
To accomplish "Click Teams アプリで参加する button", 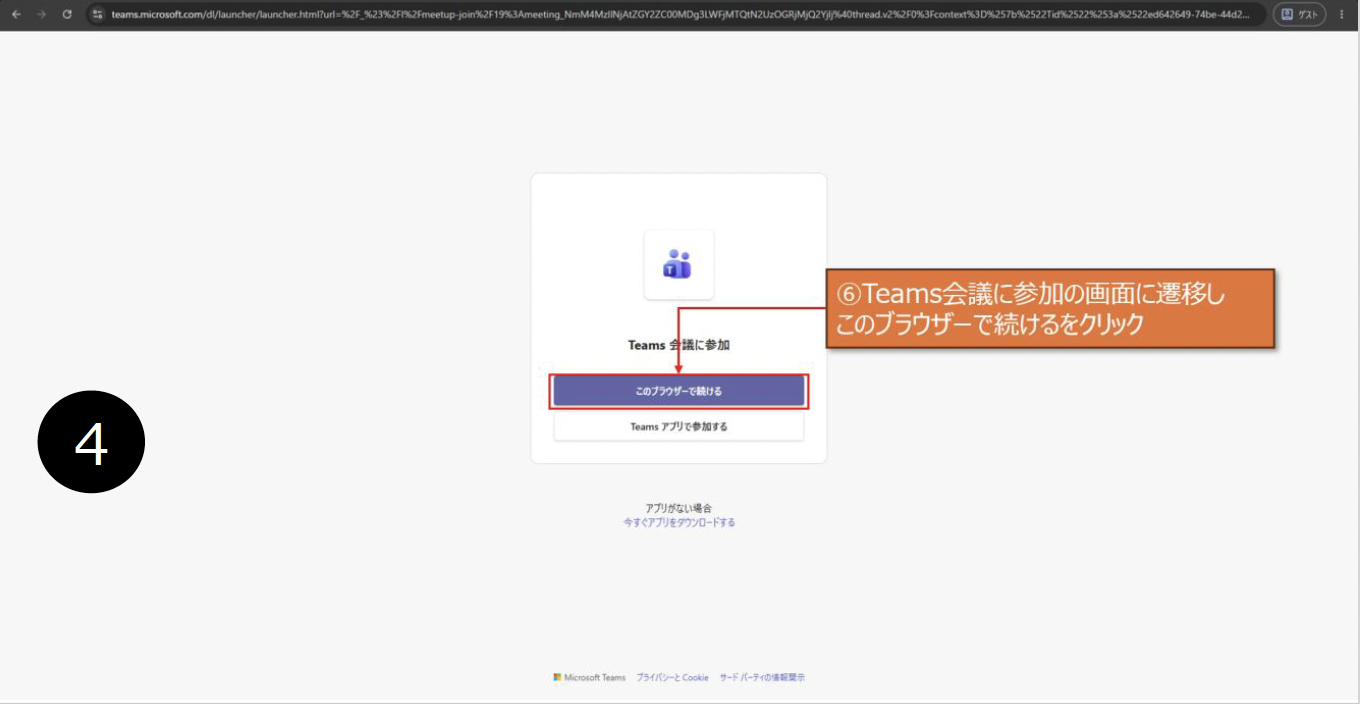I will [x=679, y=426].
